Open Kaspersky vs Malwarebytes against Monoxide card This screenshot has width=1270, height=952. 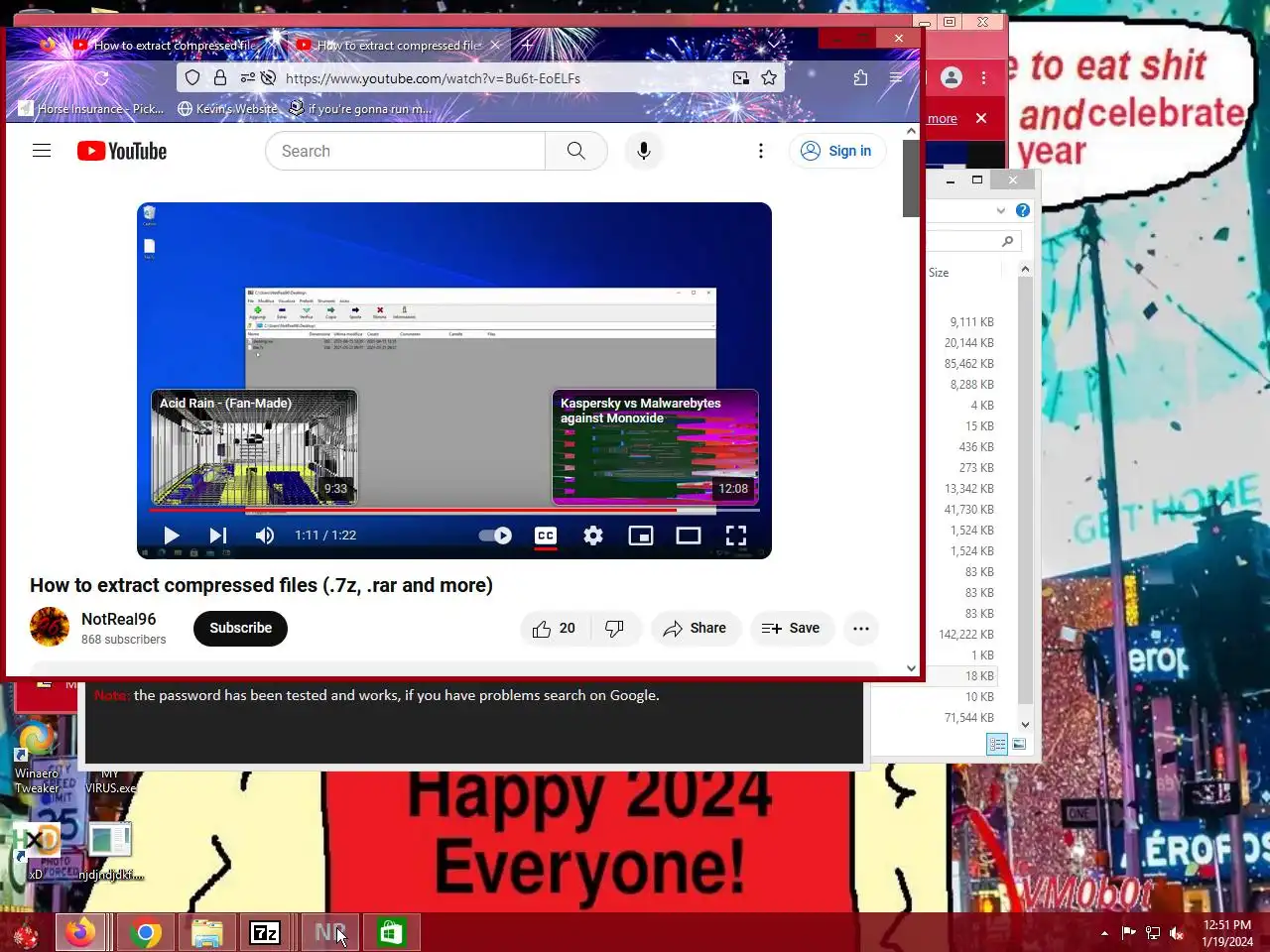point(655,447)
